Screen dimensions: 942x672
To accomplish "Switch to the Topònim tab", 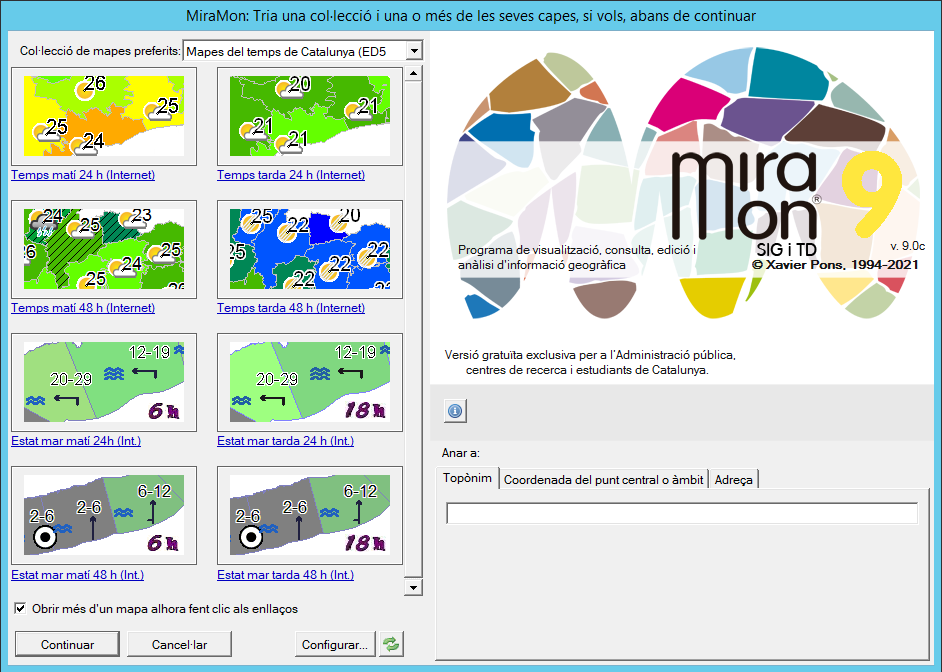I will (x=467, y=478).
